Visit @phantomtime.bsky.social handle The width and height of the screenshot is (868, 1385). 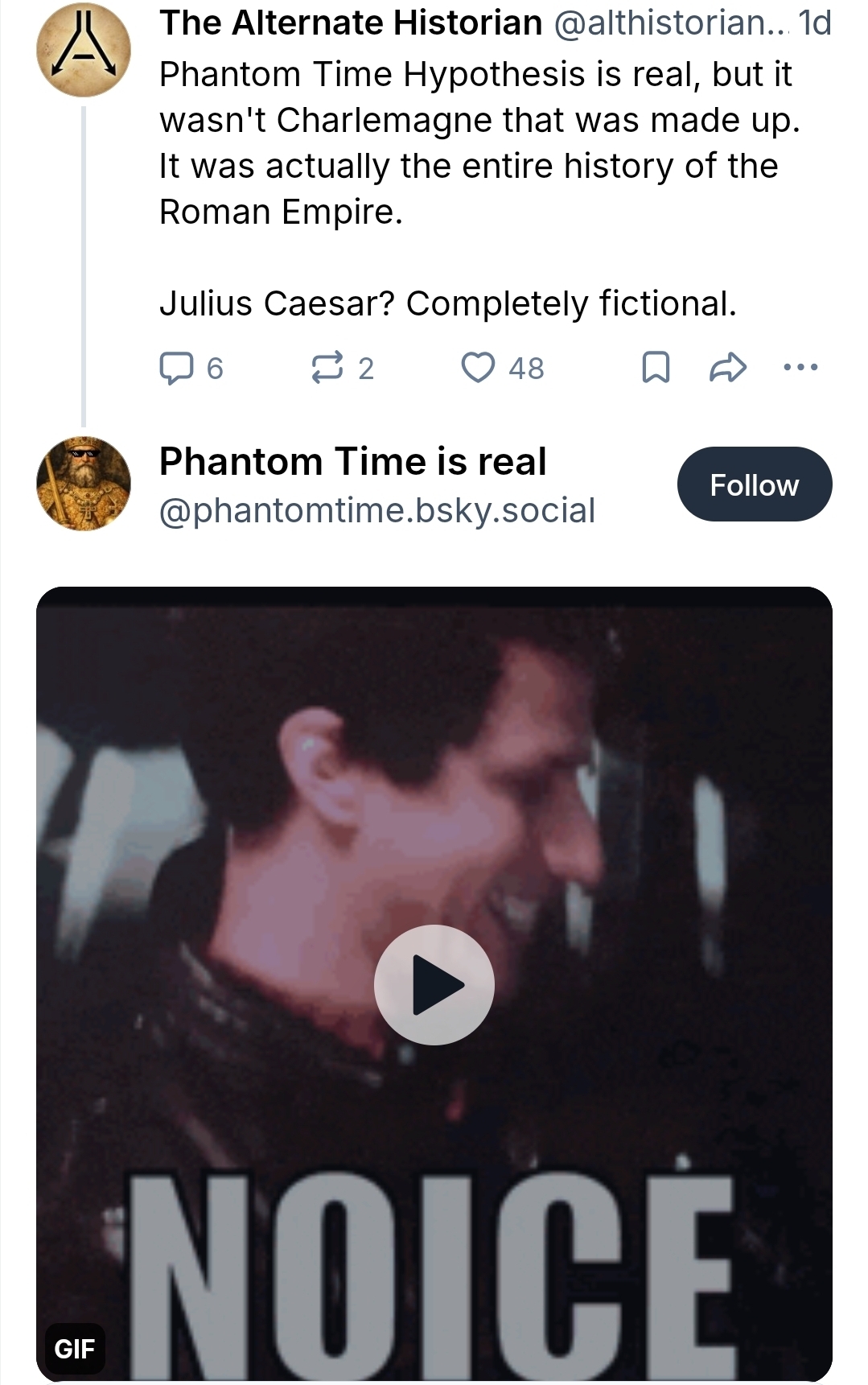click(x=377, y=510)
